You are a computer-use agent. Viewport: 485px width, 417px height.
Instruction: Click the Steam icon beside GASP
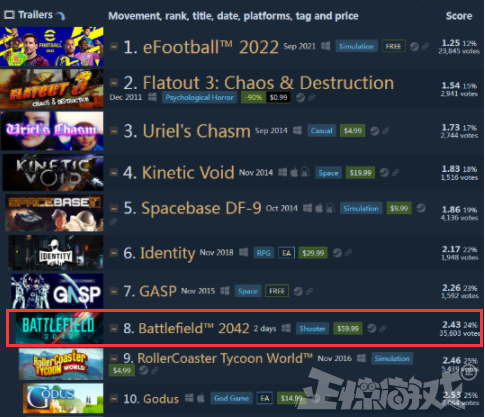[x=298, y=291]
